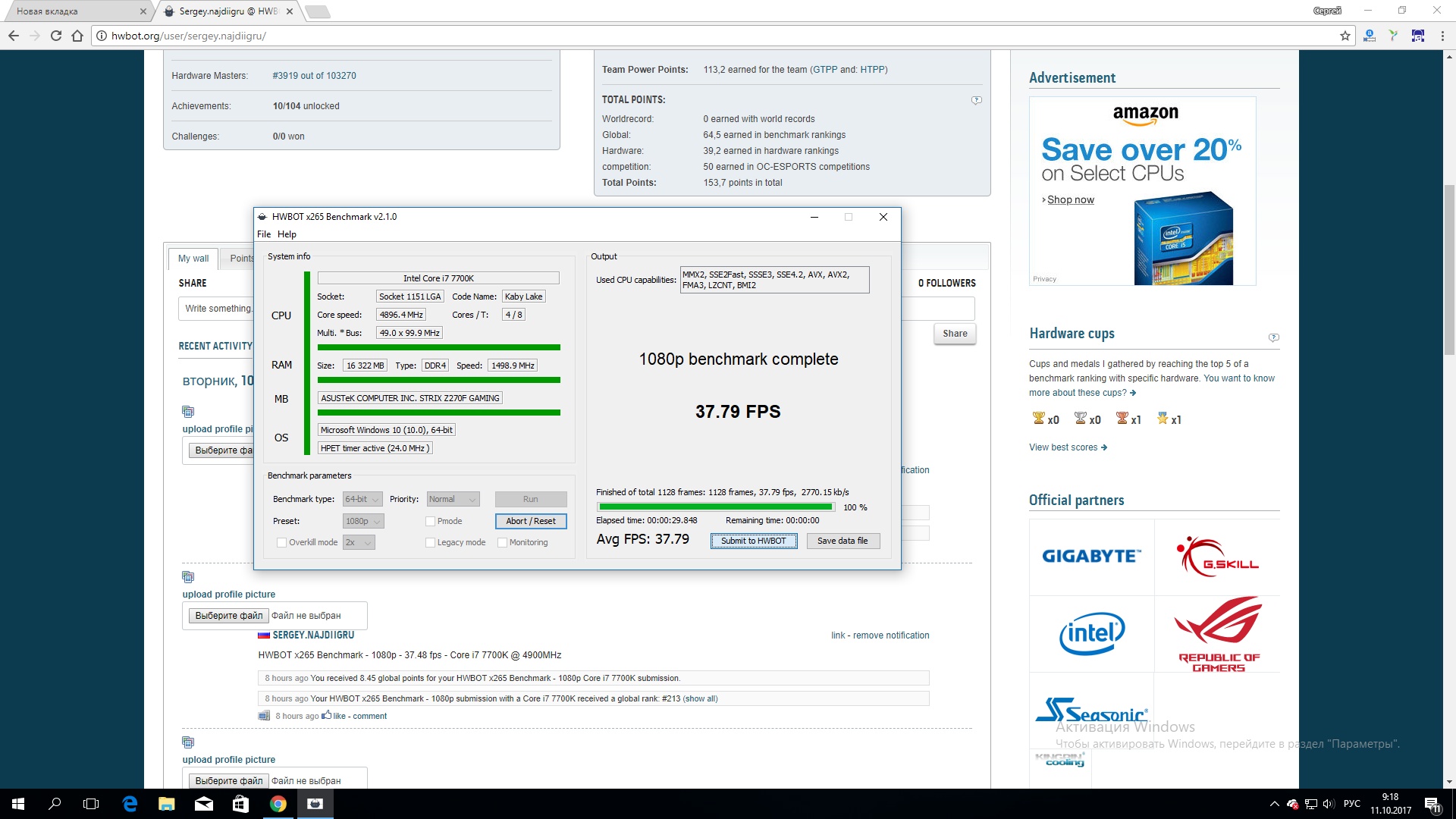
Task: View site information icon beside hwbot.org URL
Action: [102, 36]
